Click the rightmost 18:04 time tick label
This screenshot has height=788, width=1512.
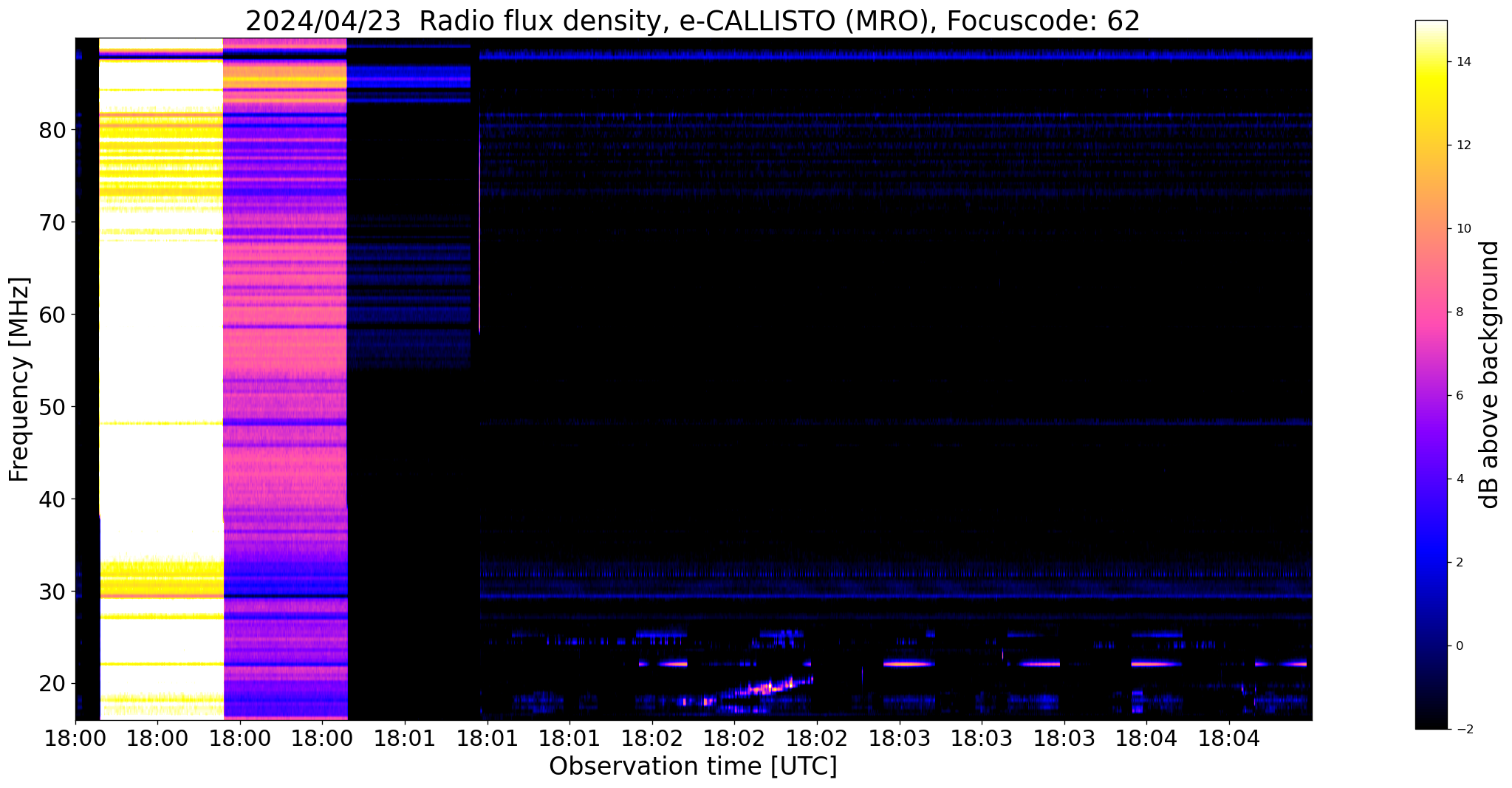coord(1229,739)
